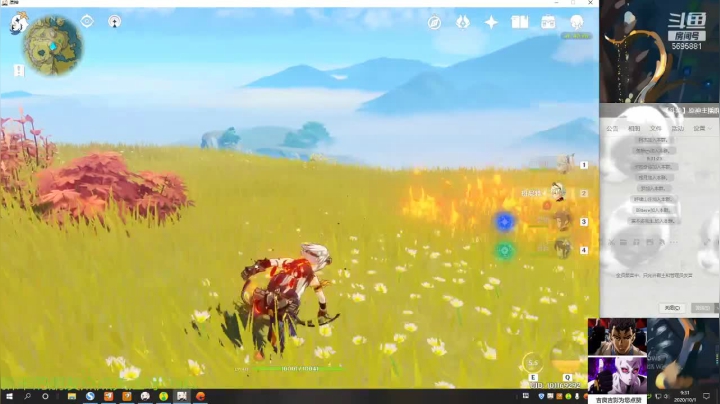The height and width of the screenshot is (404, 720).
Task: Open the Sogou browser taskbar icon
Action: click(x=90, y=396)
